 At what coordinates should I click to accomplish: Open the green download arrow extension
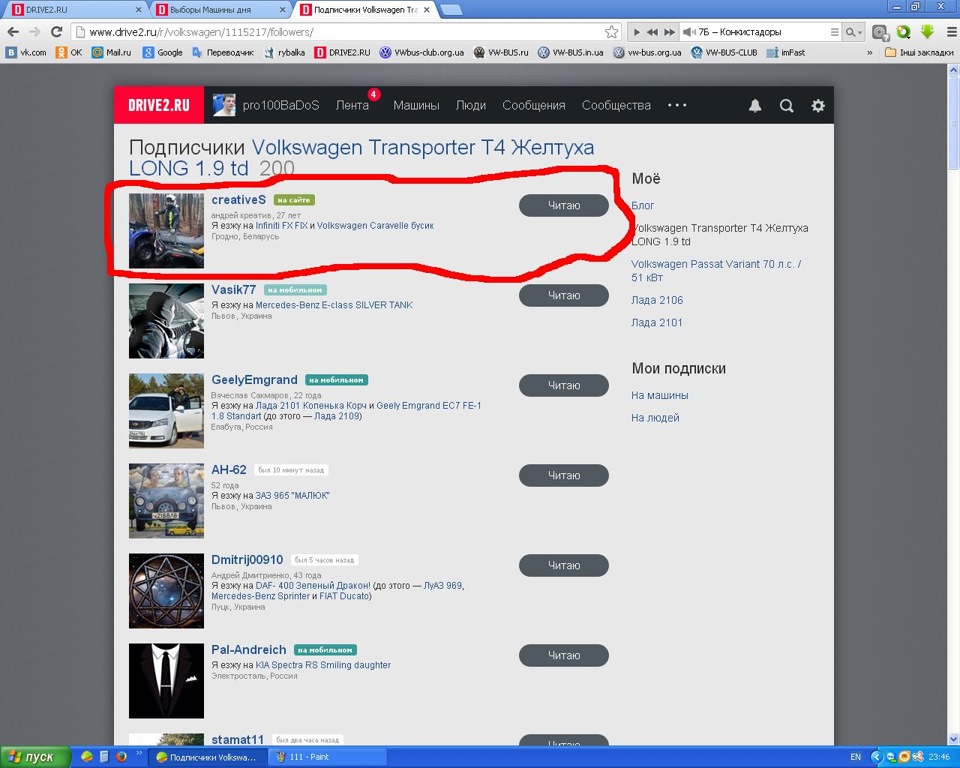tap(927, 32)
